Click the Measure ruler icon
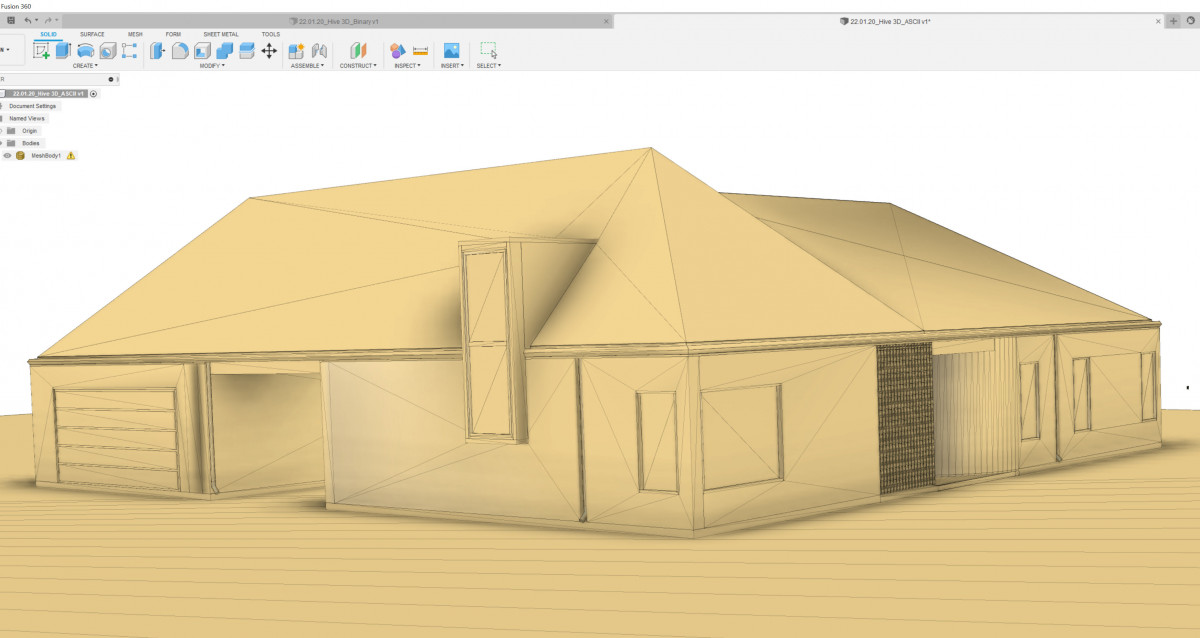Image resolution: width=1200 pixels, height=638 pixels. (x=420, y=50)
